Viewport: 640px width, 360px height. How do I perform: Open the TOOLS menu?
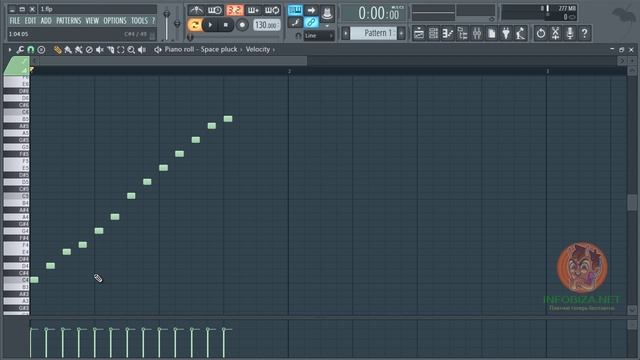point(139,20)
